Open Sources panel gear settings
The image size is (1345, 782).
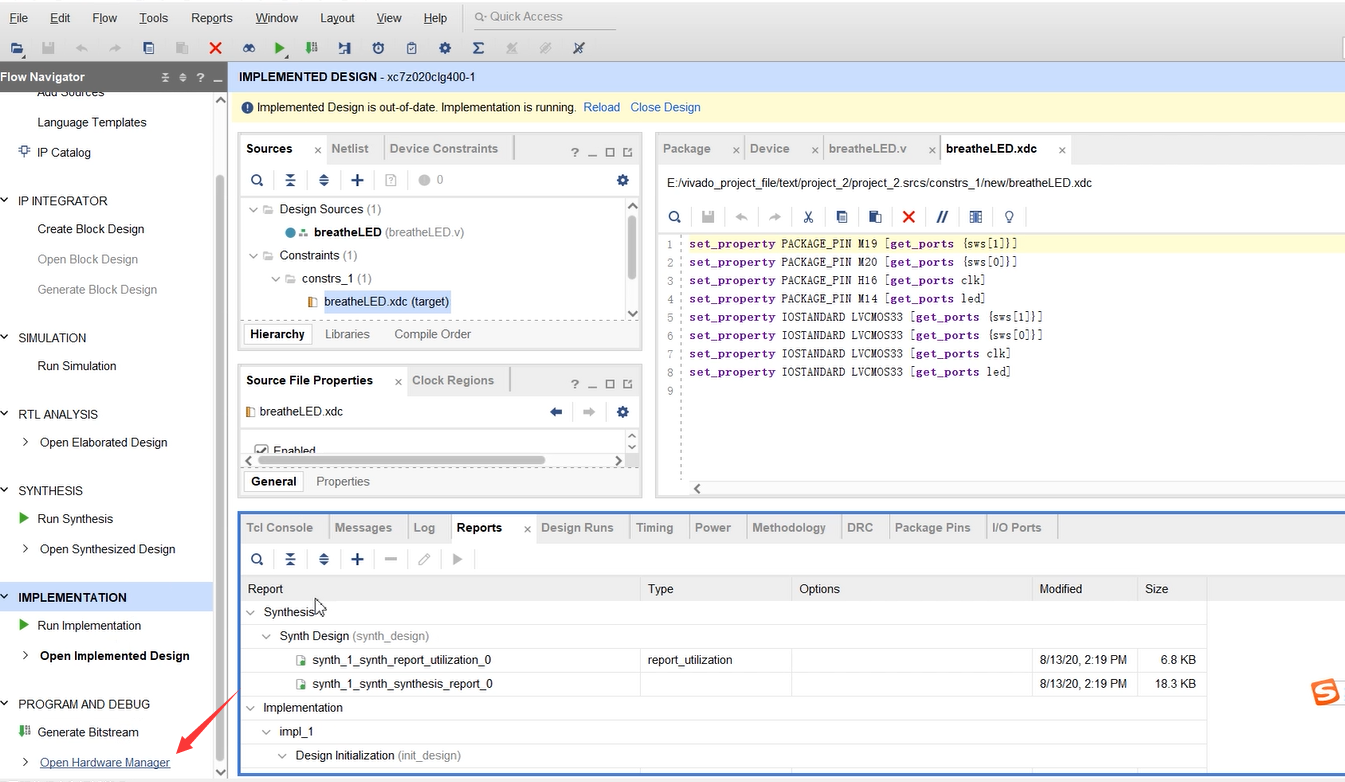point(623,180)
